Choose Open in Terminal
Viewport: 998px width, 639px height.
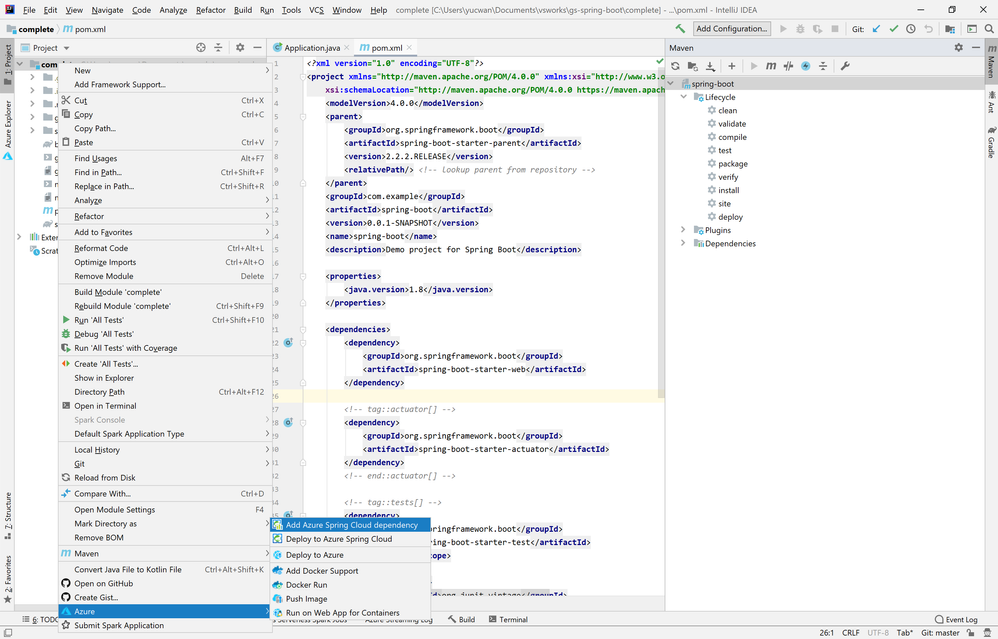coord(165,406)
